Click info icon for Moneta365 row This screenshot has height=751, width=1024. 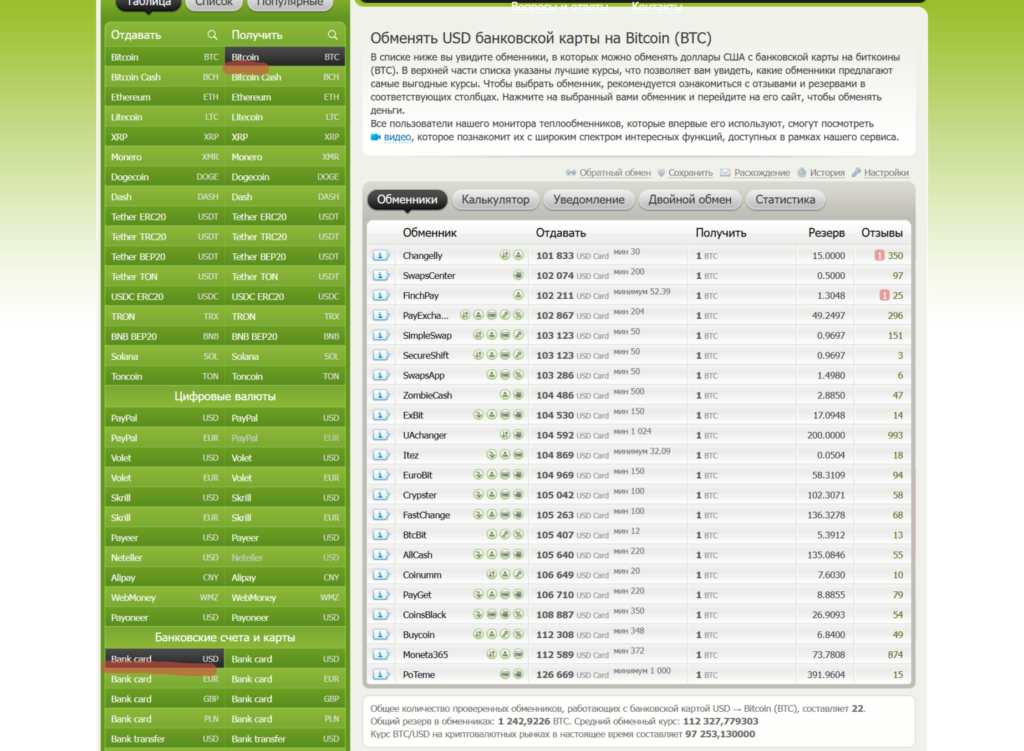click(x=381, y=654)
